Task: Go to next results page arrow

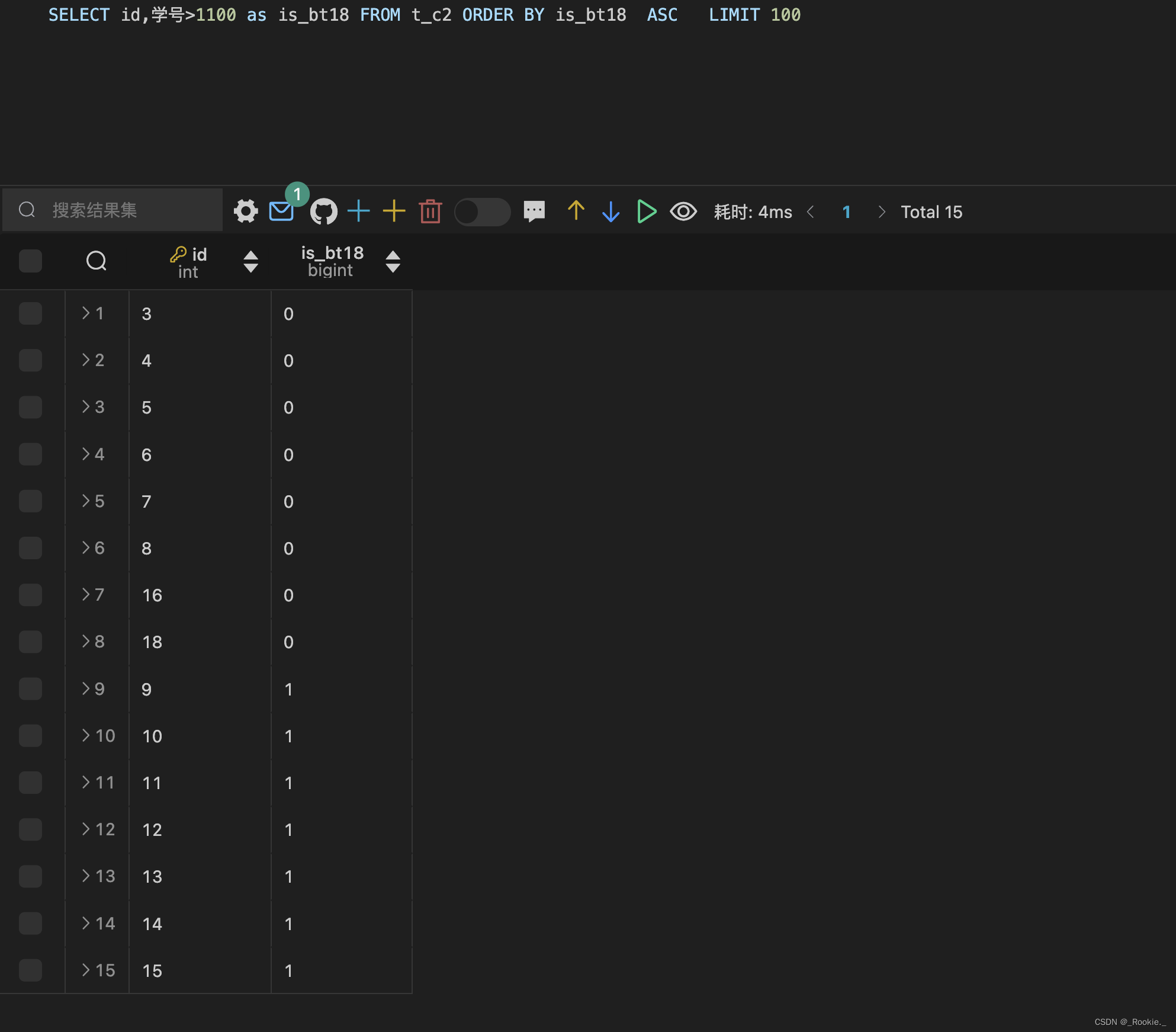Action: coord(882,211)
